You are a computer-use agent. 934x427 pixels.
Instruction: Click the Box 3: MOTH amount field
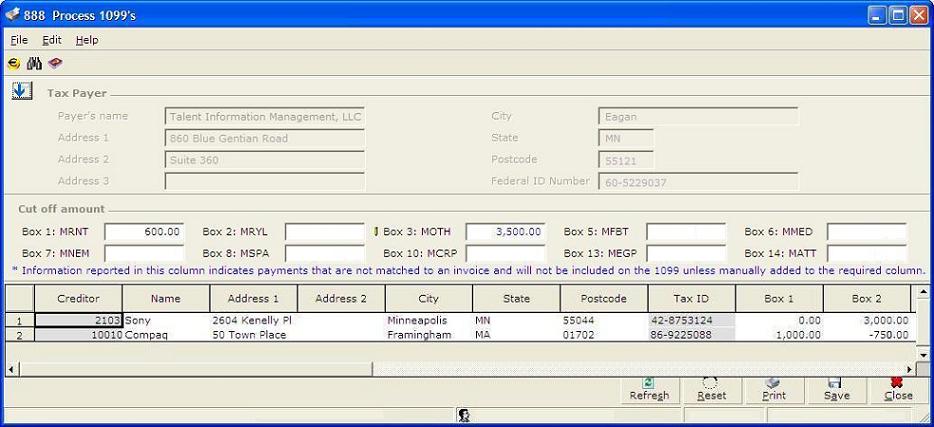pyautogui.click(x=505, y=232)
